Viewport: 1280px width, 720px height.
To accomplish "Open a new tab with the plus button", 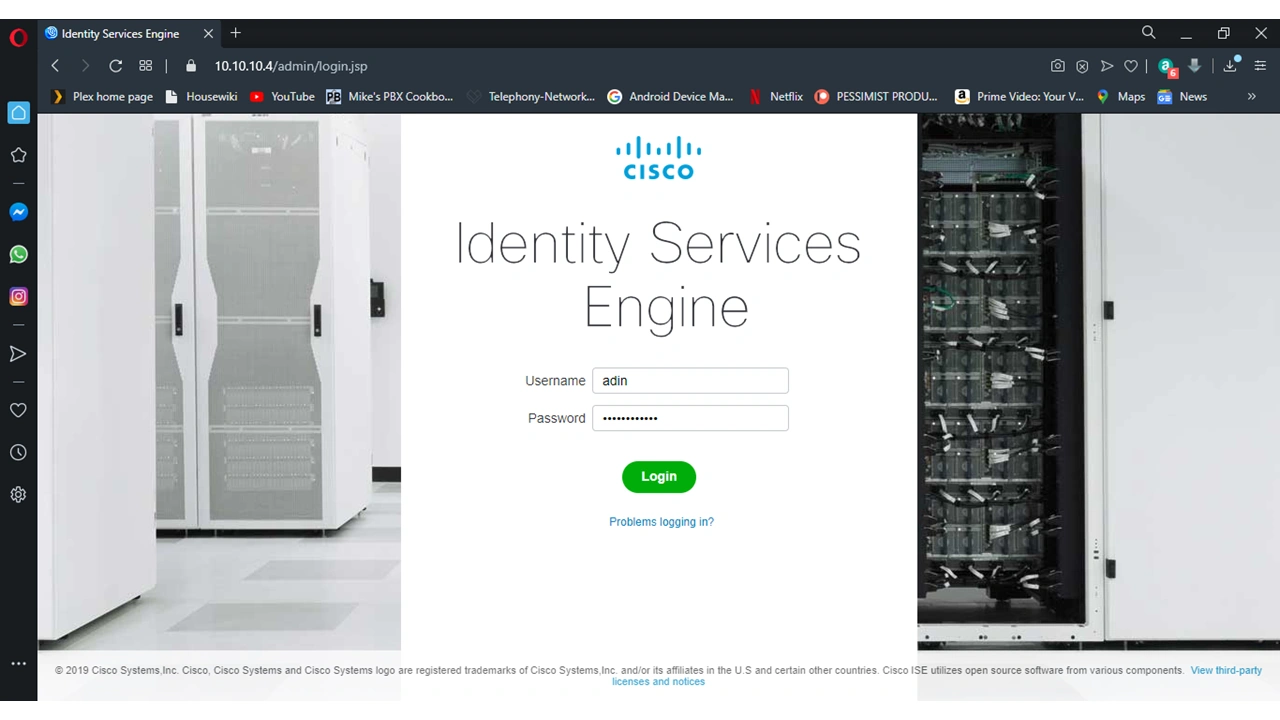I will pos(236,33).
